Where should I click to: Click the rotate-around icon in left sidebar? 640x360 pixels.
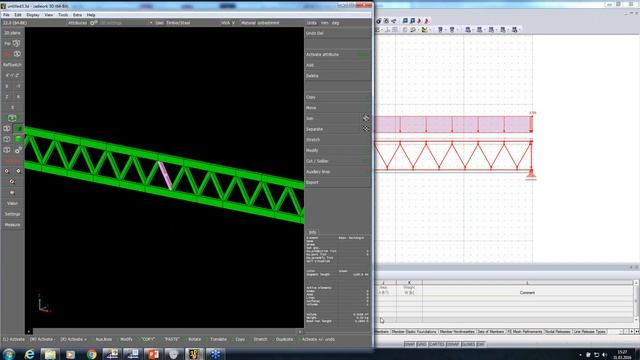point(12,182)
